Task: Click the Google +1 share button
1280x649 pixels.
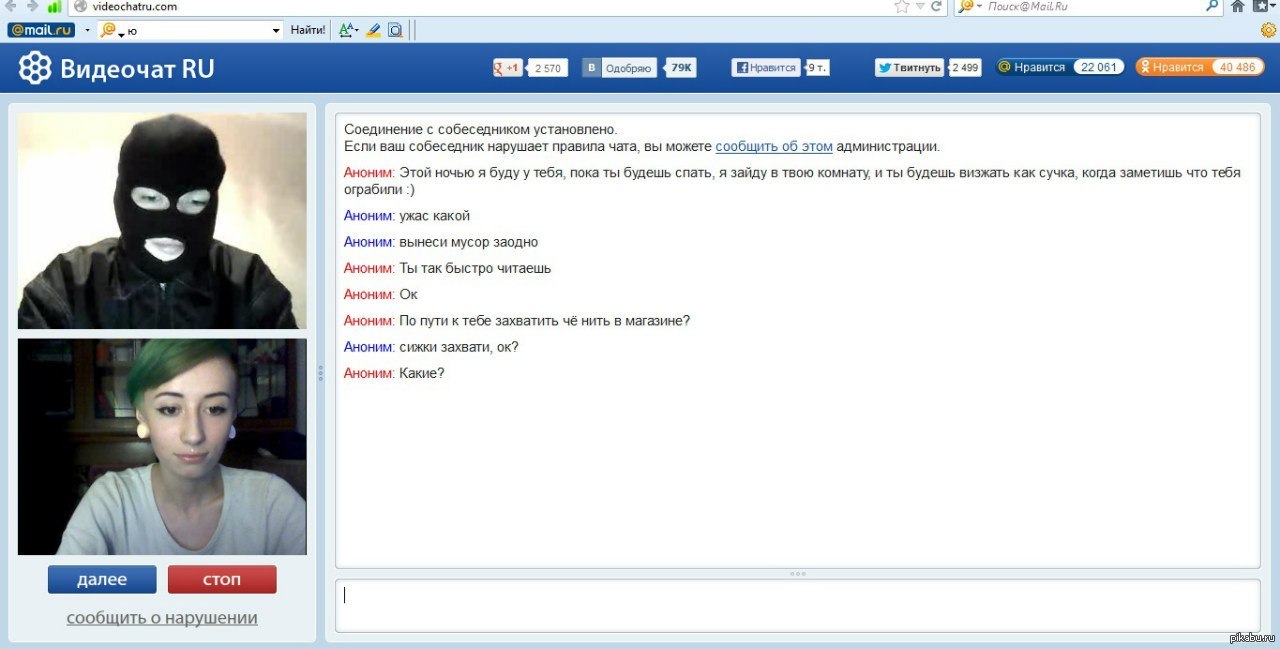Action: 509,68
